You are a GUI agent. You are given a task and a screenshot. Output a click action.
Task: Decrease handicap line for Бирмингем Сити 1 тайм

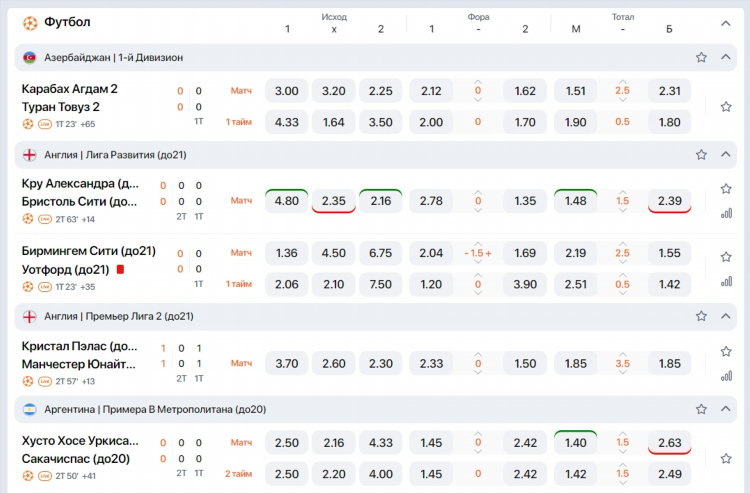(478, 293)
